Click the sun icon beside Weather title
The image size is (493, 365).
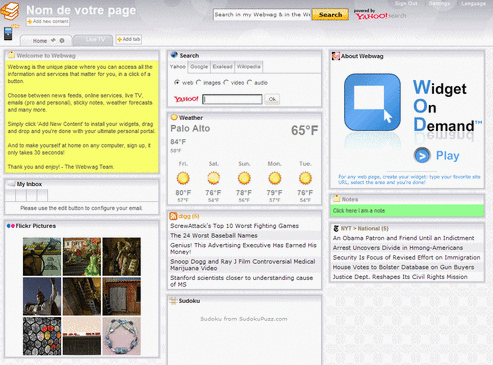click(x=174, y=117)
